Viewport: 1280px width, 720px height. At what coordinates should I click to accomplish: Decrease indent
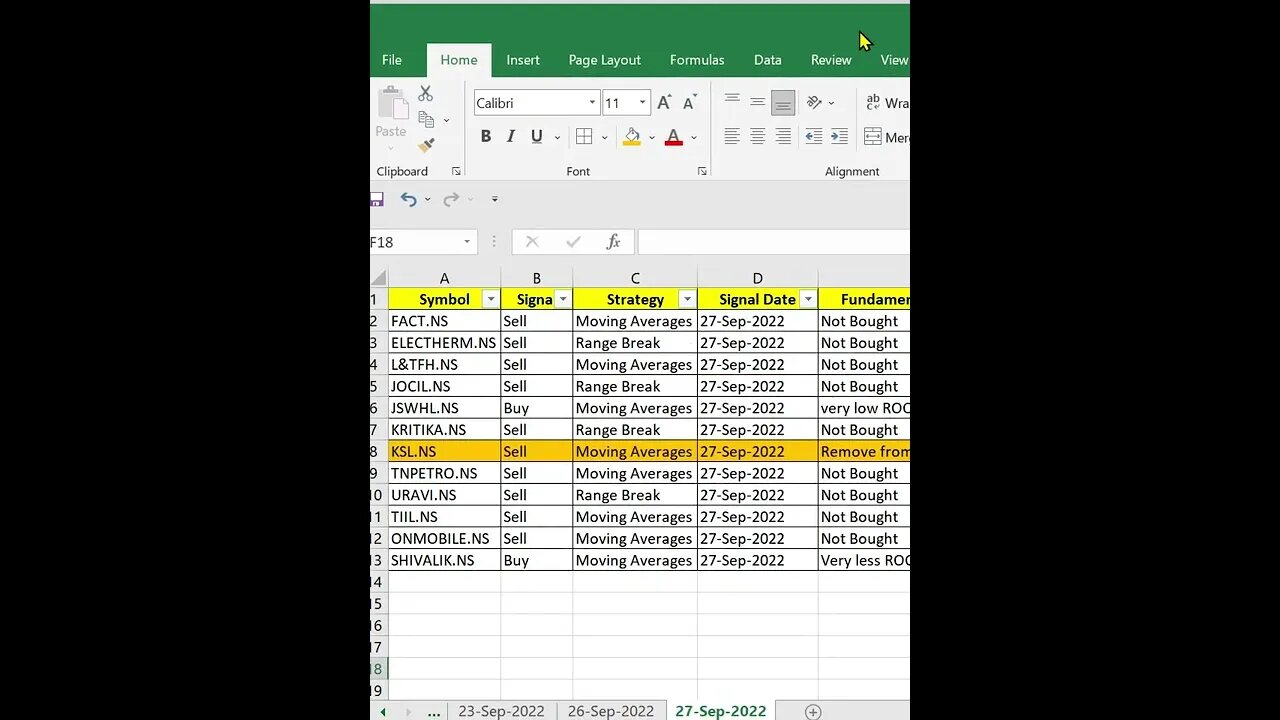pyautogui.click(x=814, y=137)
